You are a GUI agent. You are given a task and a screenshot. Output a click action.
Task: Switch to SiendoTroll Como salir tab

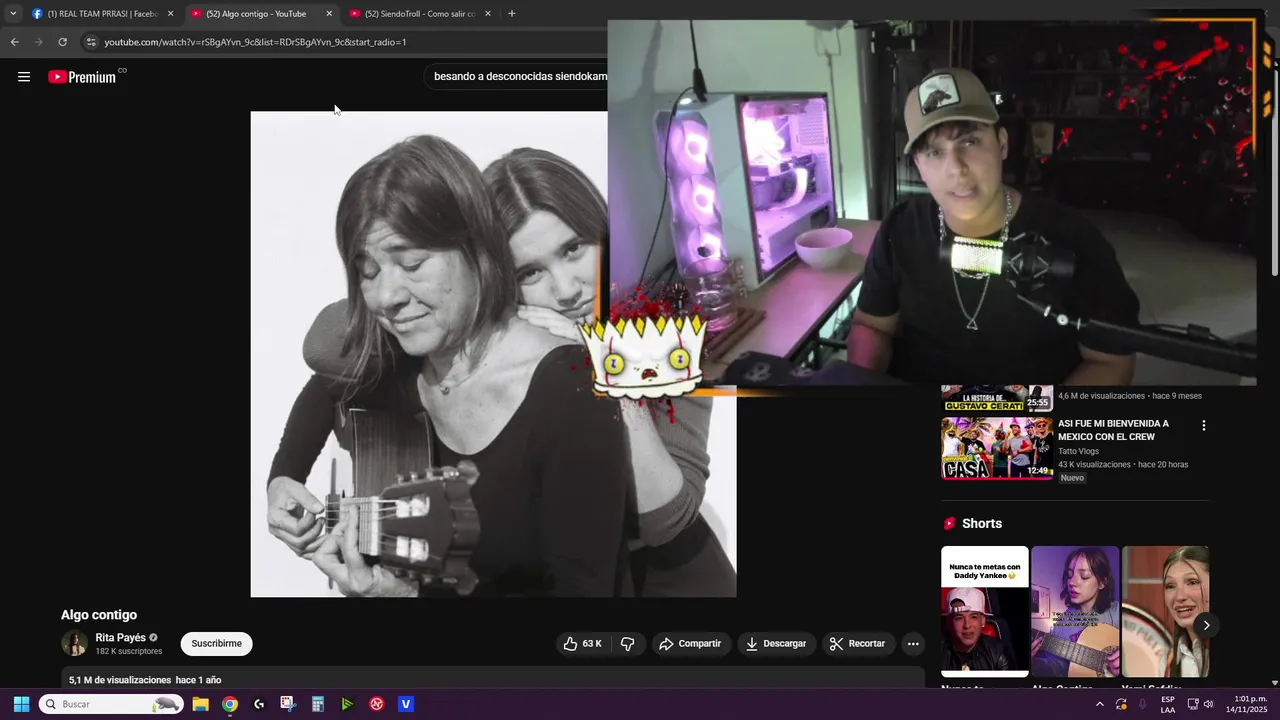(x=420, y=14)
